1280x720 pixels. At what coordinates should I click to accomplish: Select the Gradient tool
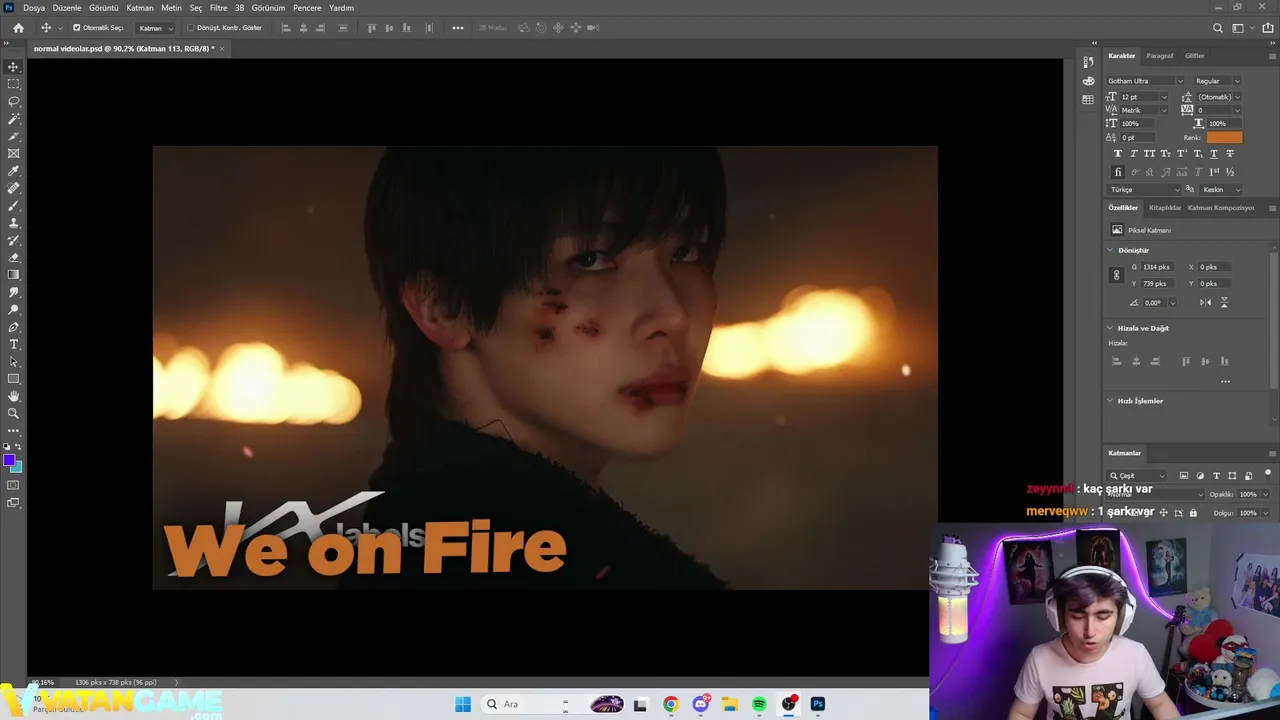point(13,275)
